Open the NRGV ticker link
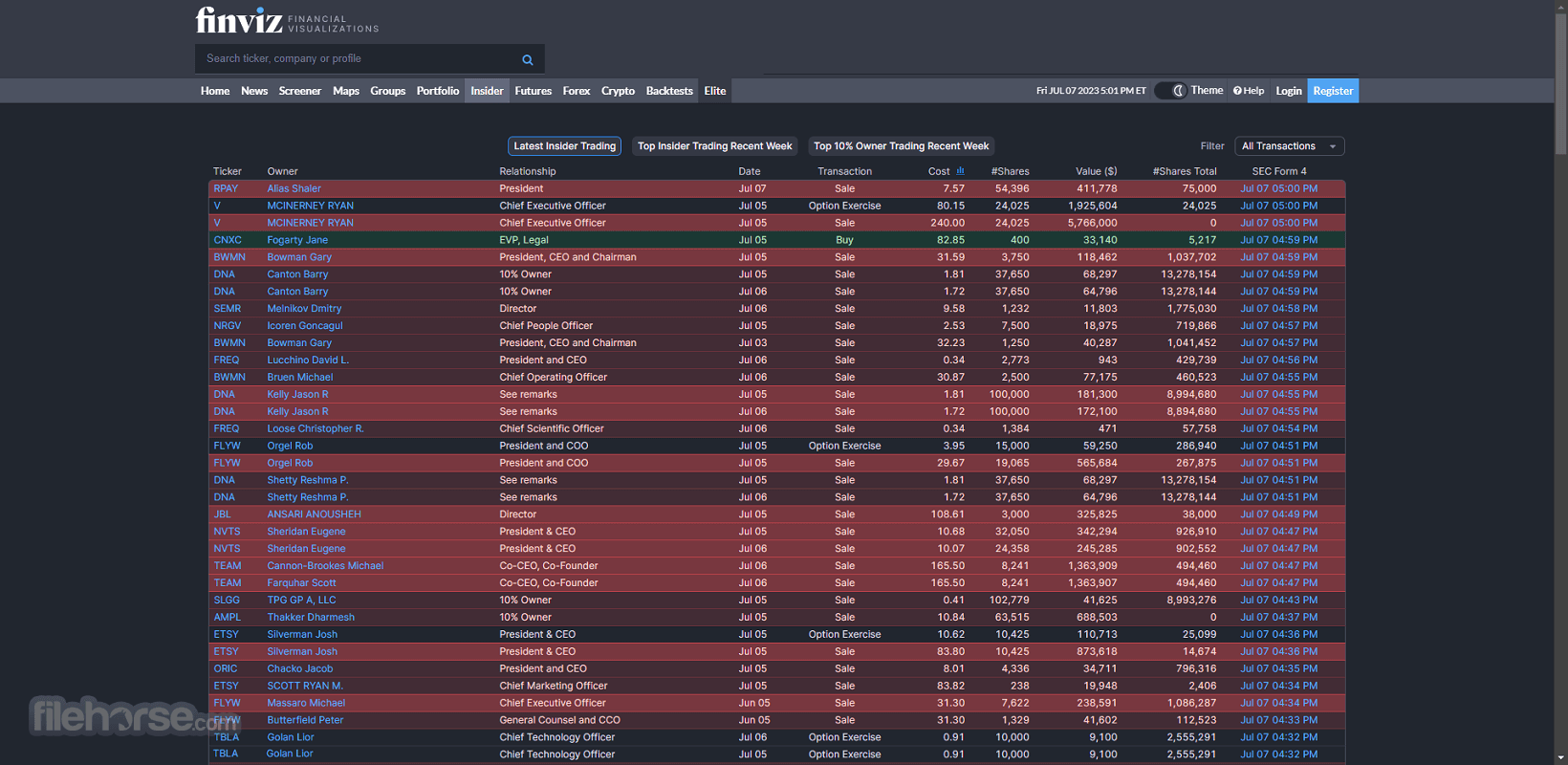1568x765 pixels. 228,326
